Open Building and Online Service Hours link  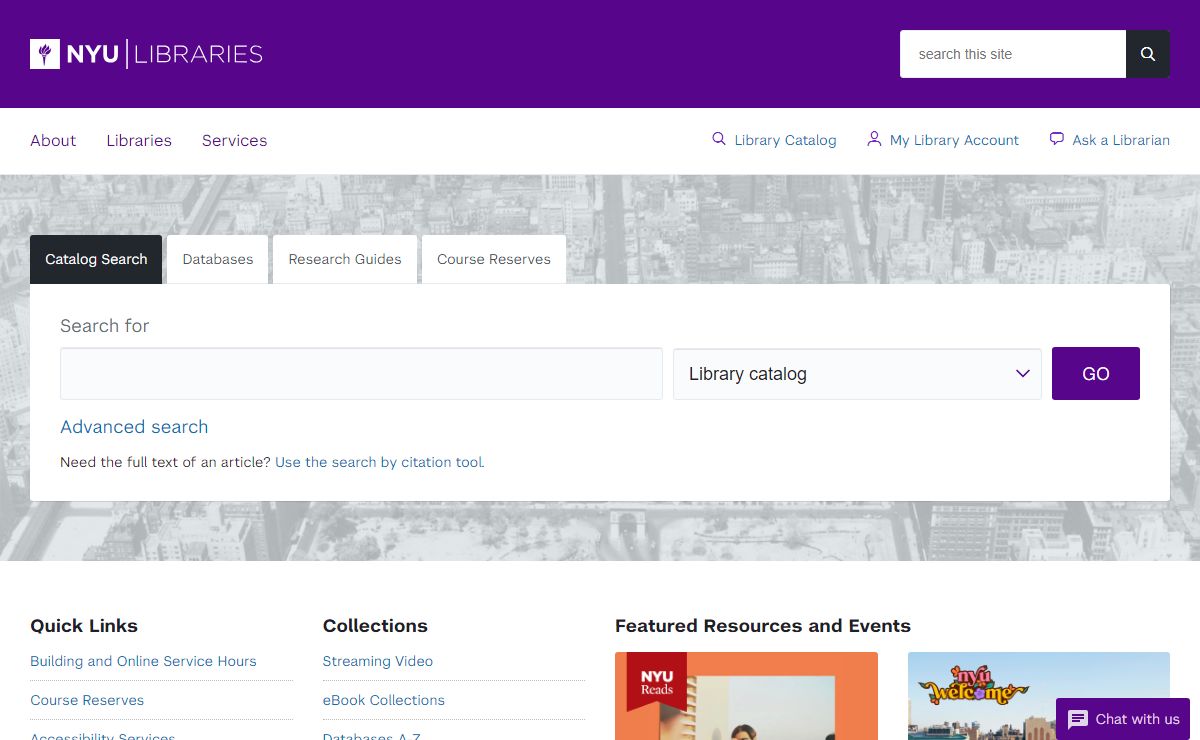143,661
